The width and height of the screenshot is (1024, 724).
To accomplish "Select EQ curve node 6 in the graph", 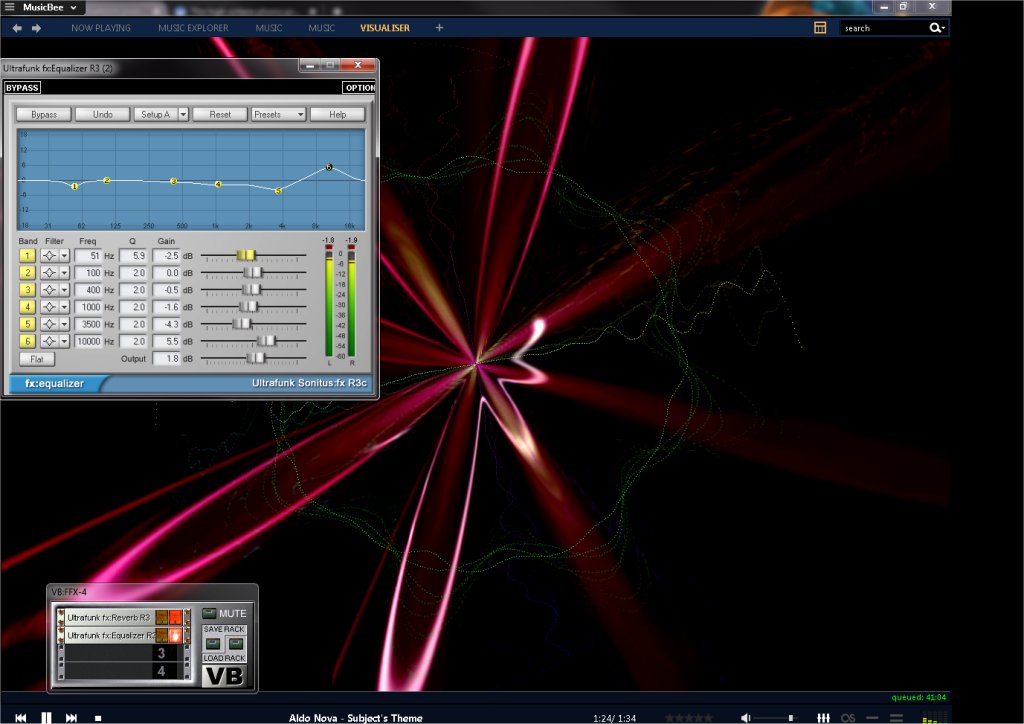I will tap(329, 167).
